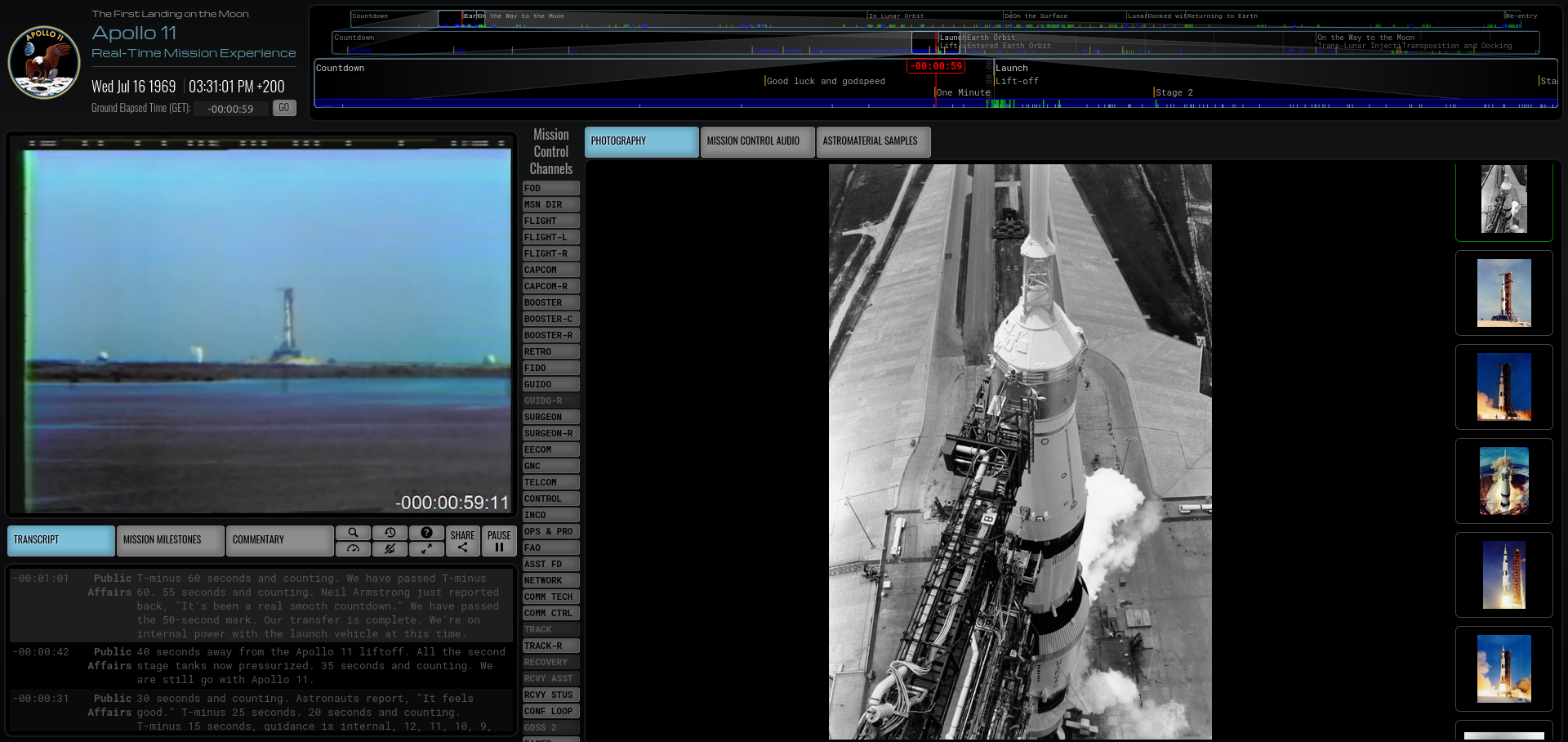1568x742 pixels.
Task: Open thumbnail of rocket lifting off against dark sky
Action: [x=1504, y=387]
